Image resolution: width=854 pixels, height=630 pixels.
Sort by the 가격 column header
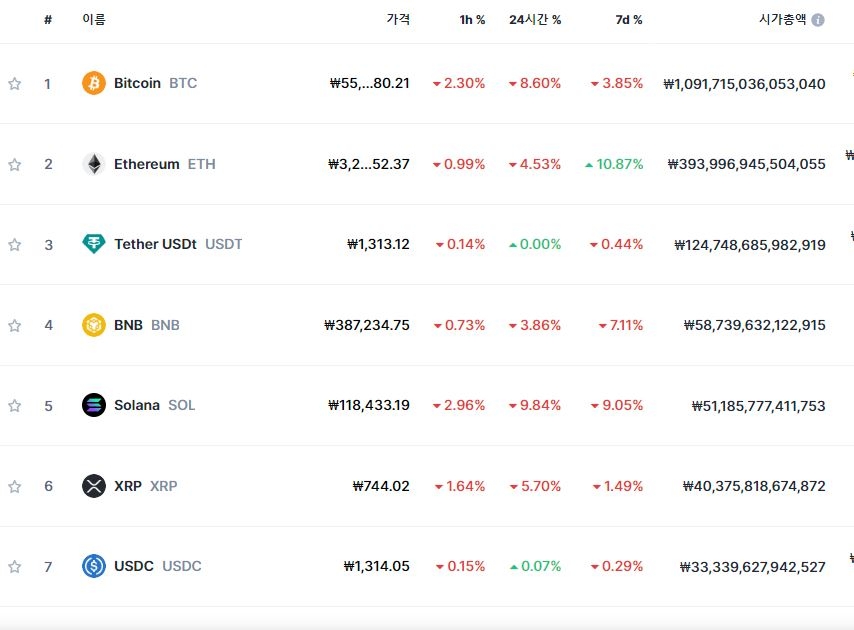(x=398, y=20)
